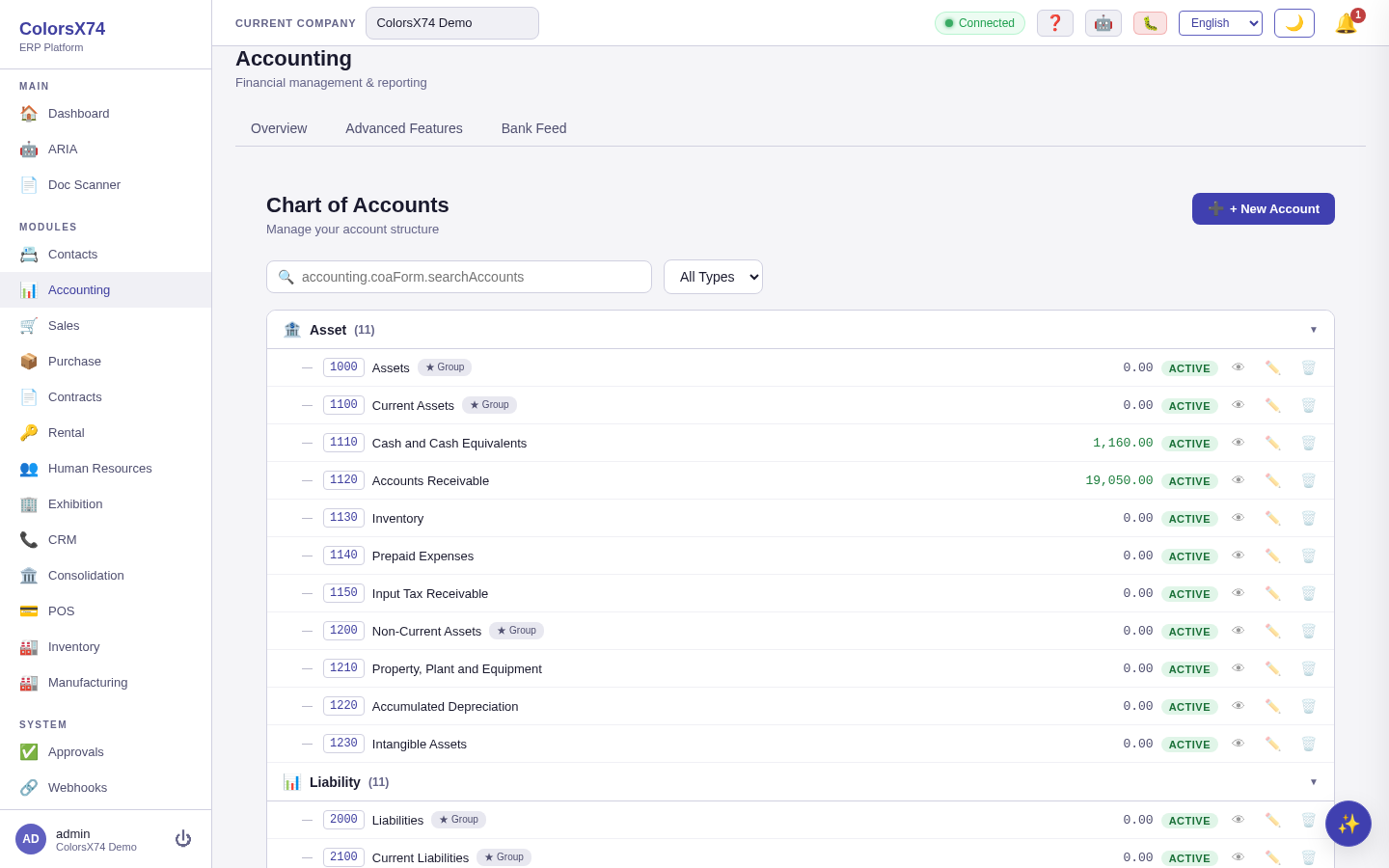Screen dimensions: 1389x868
Task: Click the logout power icon
Action: coord(183,839)
